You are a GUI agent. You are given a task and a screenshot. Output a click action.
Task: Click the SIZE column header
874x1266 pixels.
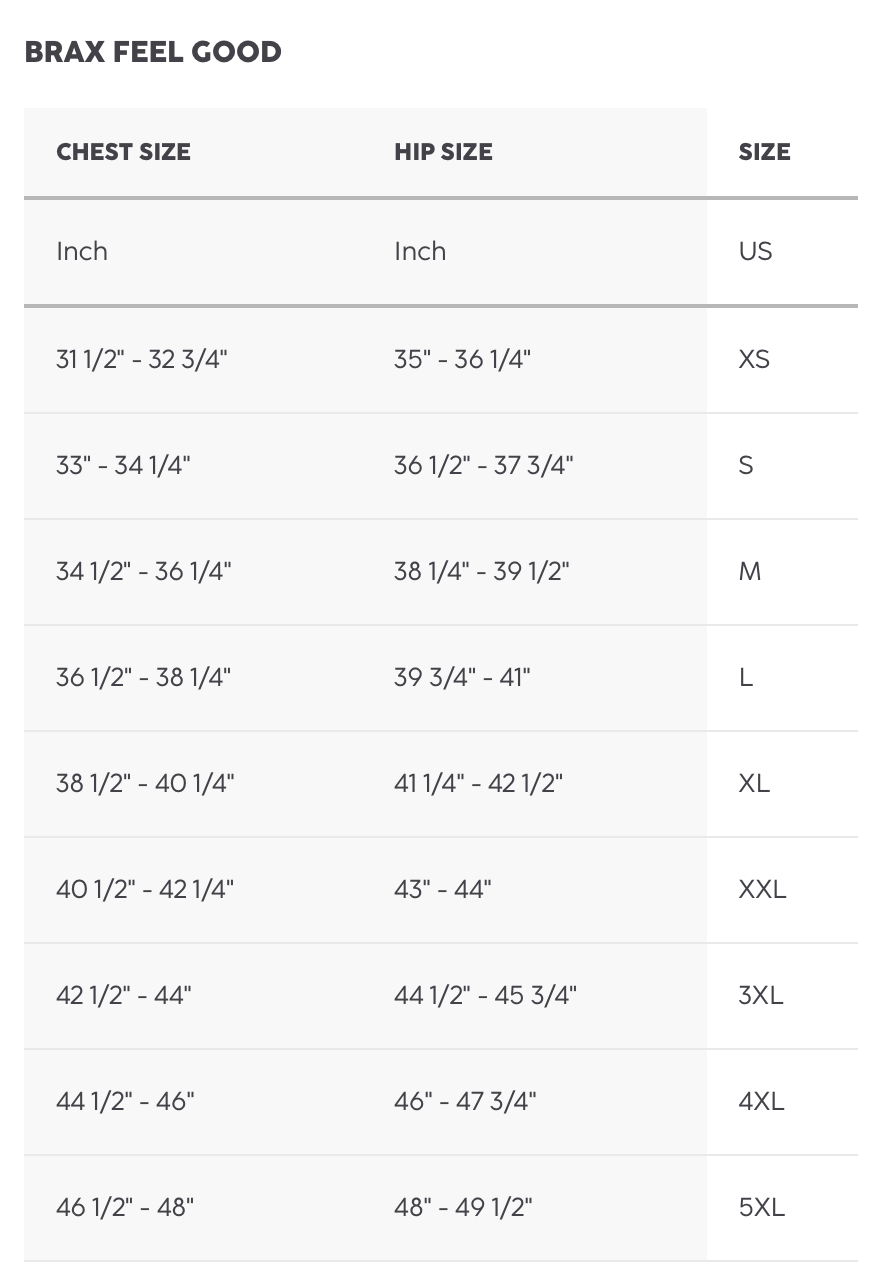[x=764, y=152]
